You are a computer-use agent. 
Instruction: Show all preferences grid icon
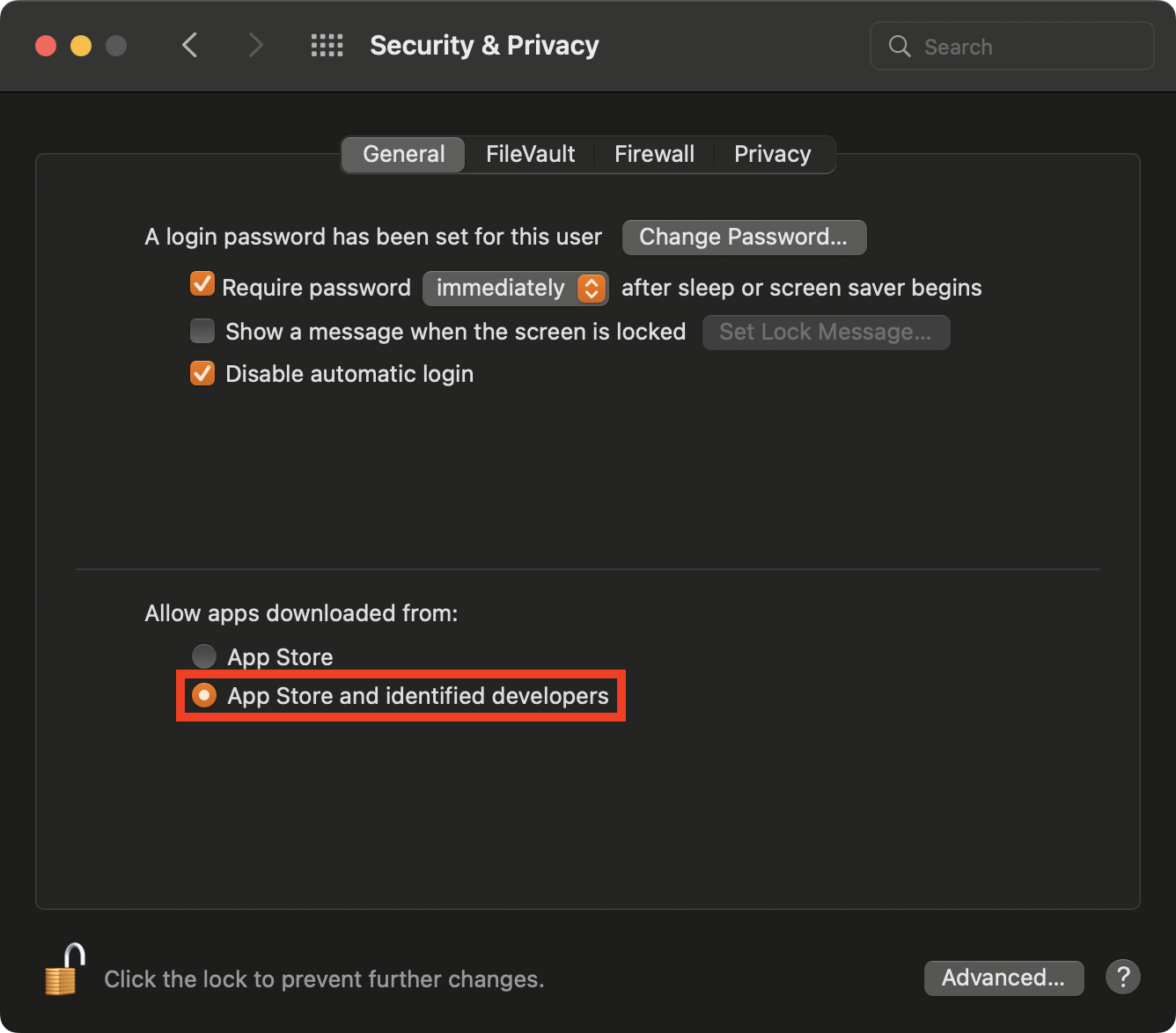coord(327,46)
